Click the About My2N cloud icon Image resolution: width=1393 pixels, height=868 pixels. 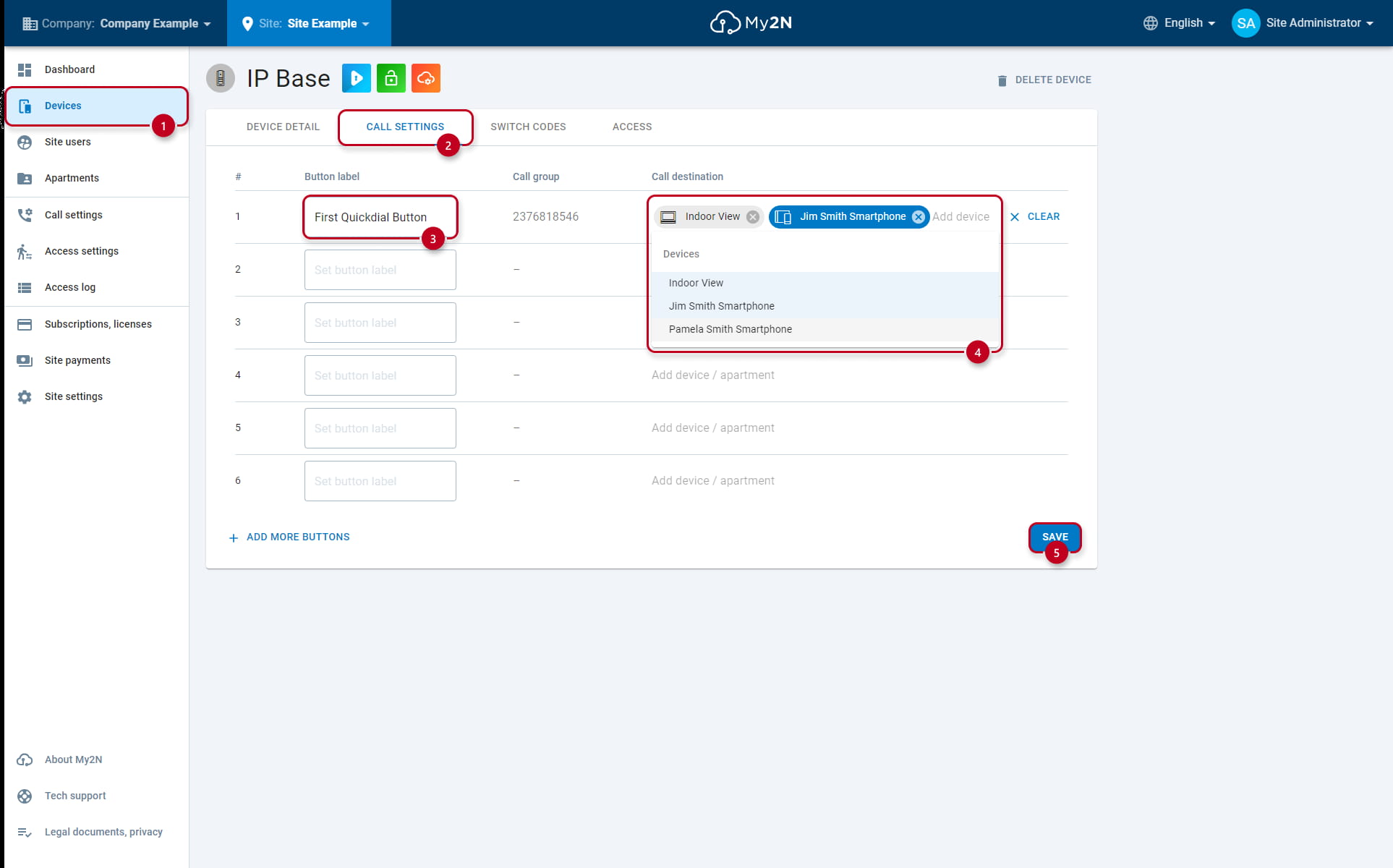click(25, 759)
